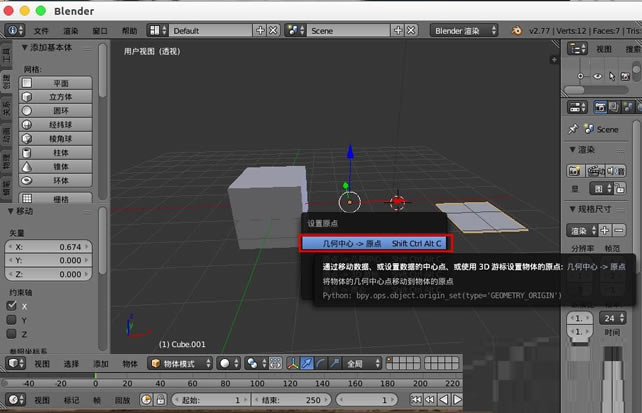The height and width of the screenshot is (413, 642).
Task: Toggle the outliner selectability cursor icon
Action: pyautogui.click(x=612, y=76)
